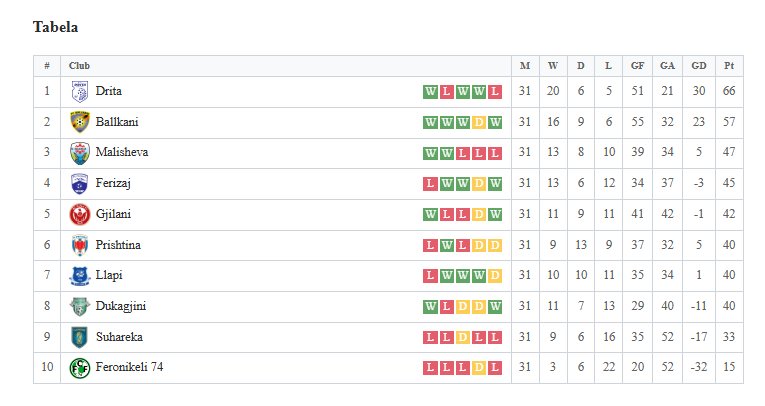The width and height of the screenshot is (765, 406).
Task: Click the Malisheva club crest icon
Action: [x=80, y=153]
